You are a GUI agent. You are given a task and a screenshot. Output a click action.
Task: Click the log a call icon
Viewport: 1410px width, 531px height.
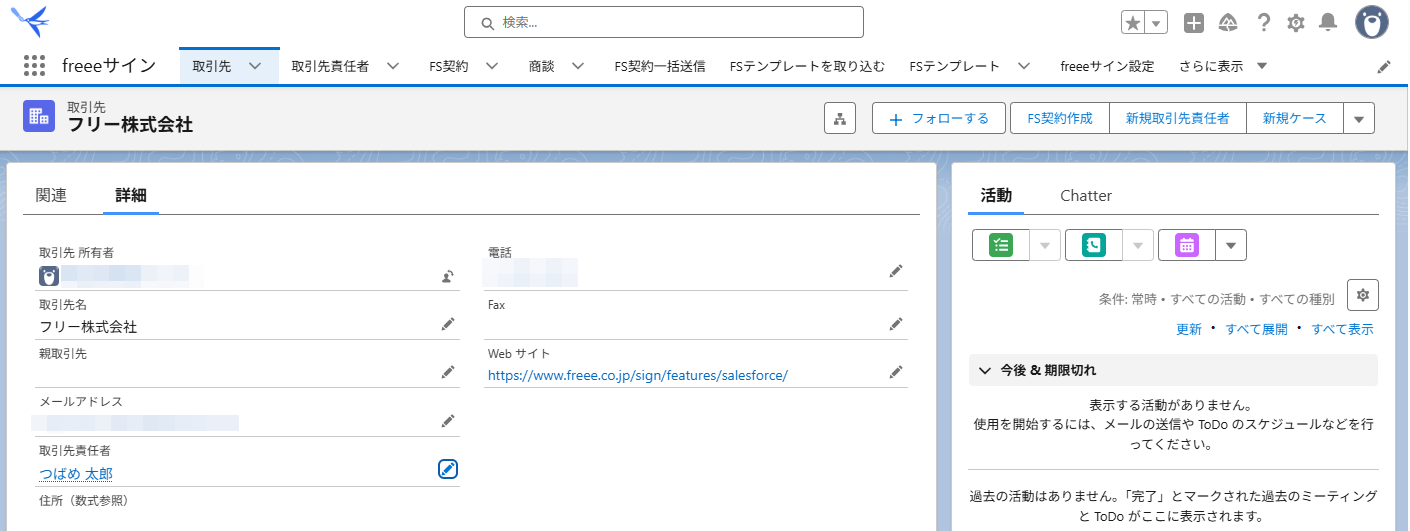point(1094,245)
